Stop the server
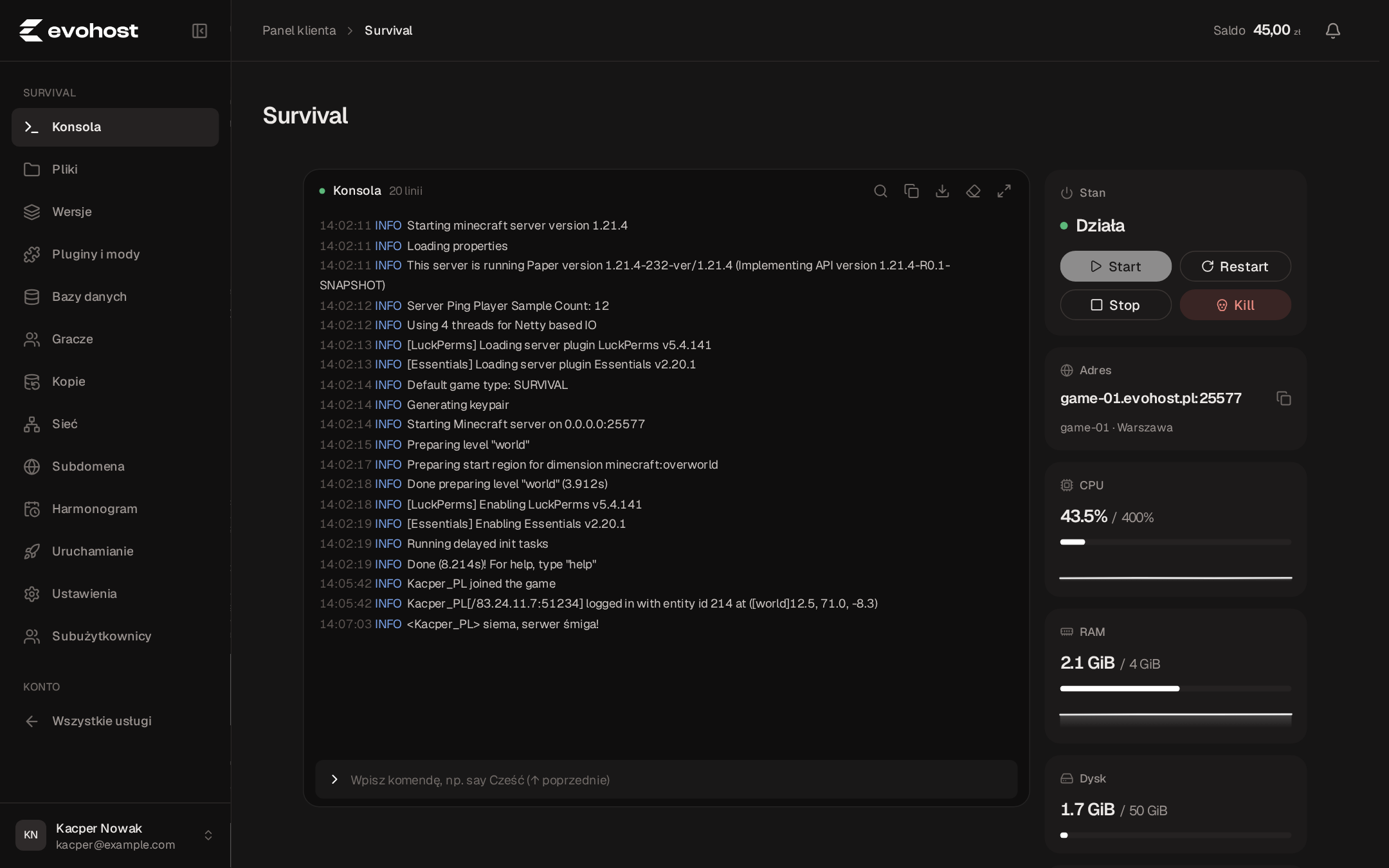This screenshot has width=1389, height=868. tap(1116, 305)
